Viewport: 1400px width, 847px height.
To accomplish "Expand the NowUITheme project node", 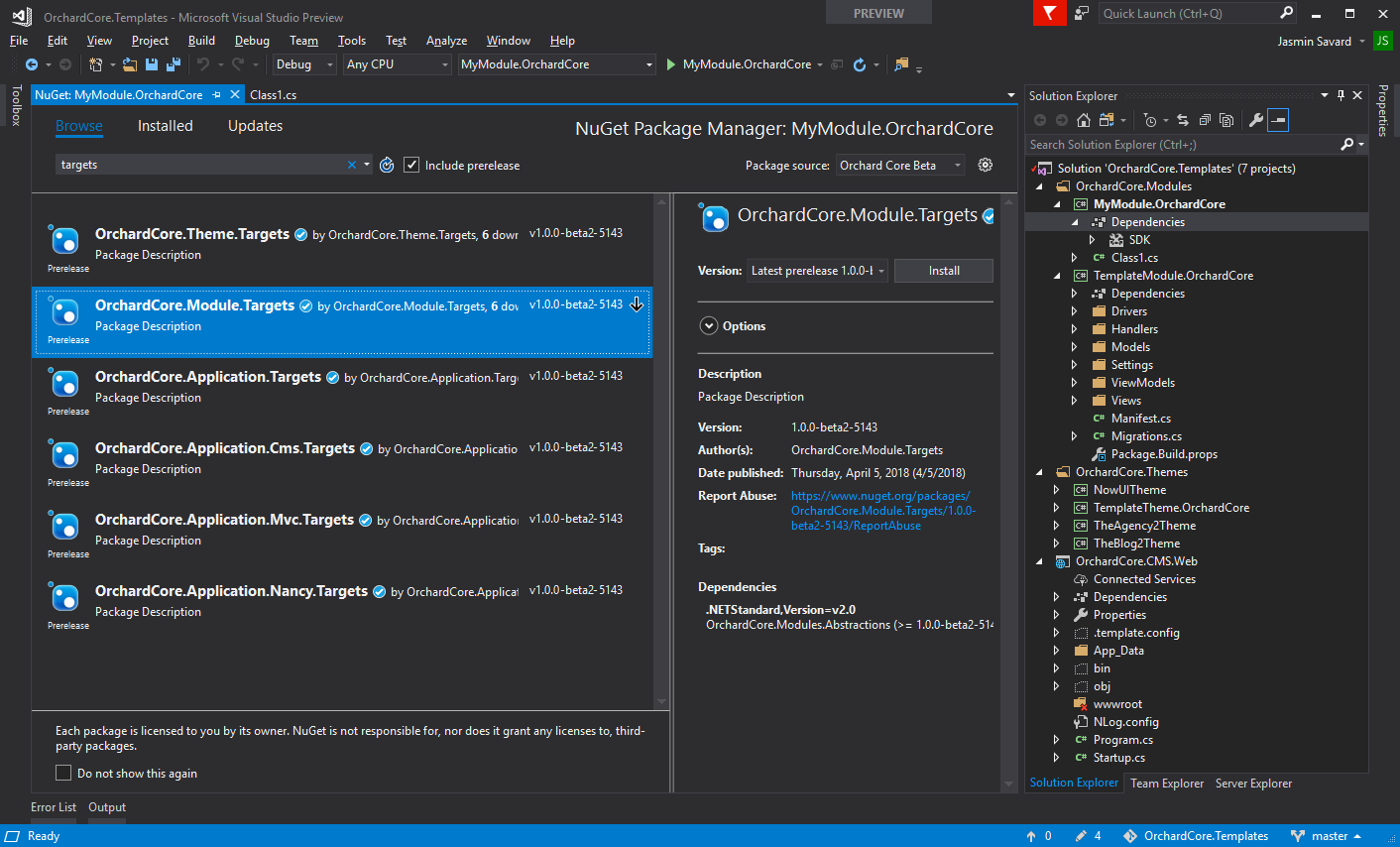I will (1057, 490).
